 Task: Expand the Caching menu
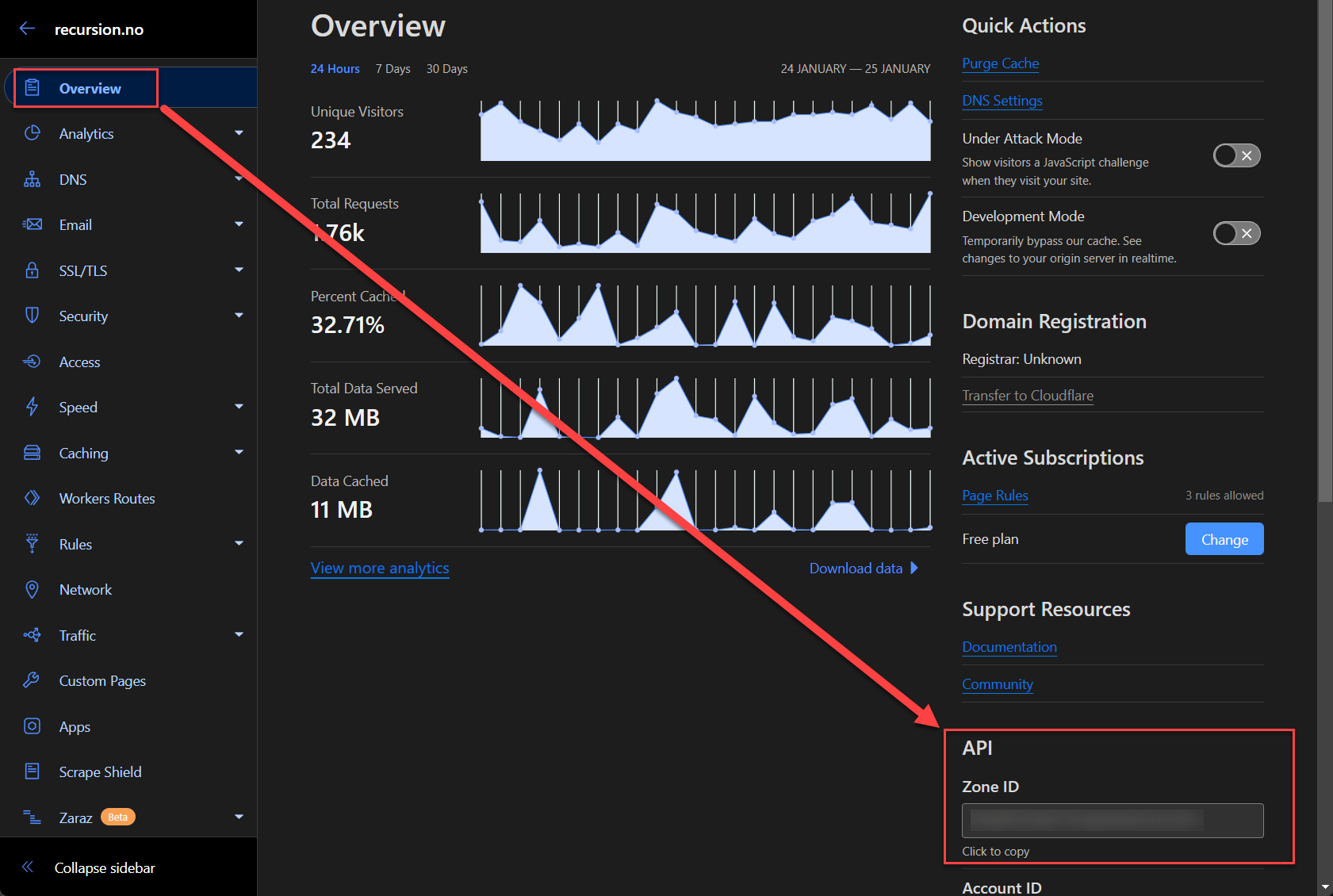[x=239, y=452]
